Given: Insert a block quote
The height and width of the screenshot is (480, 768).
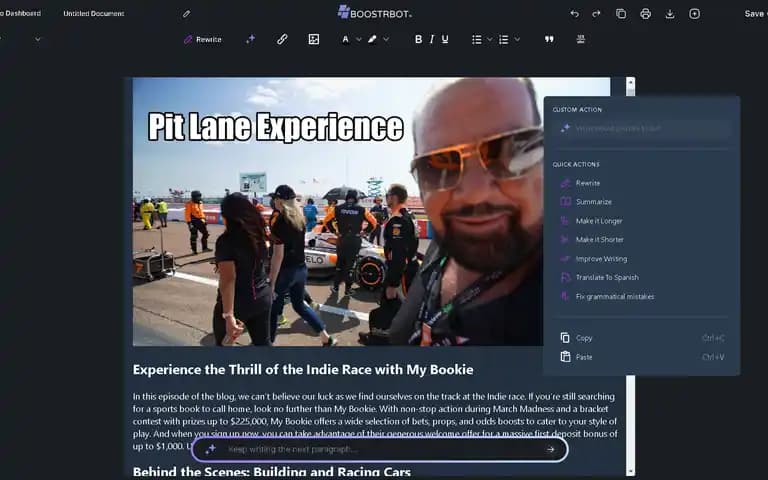Looking at the screenshot, I should pos(549,39).
